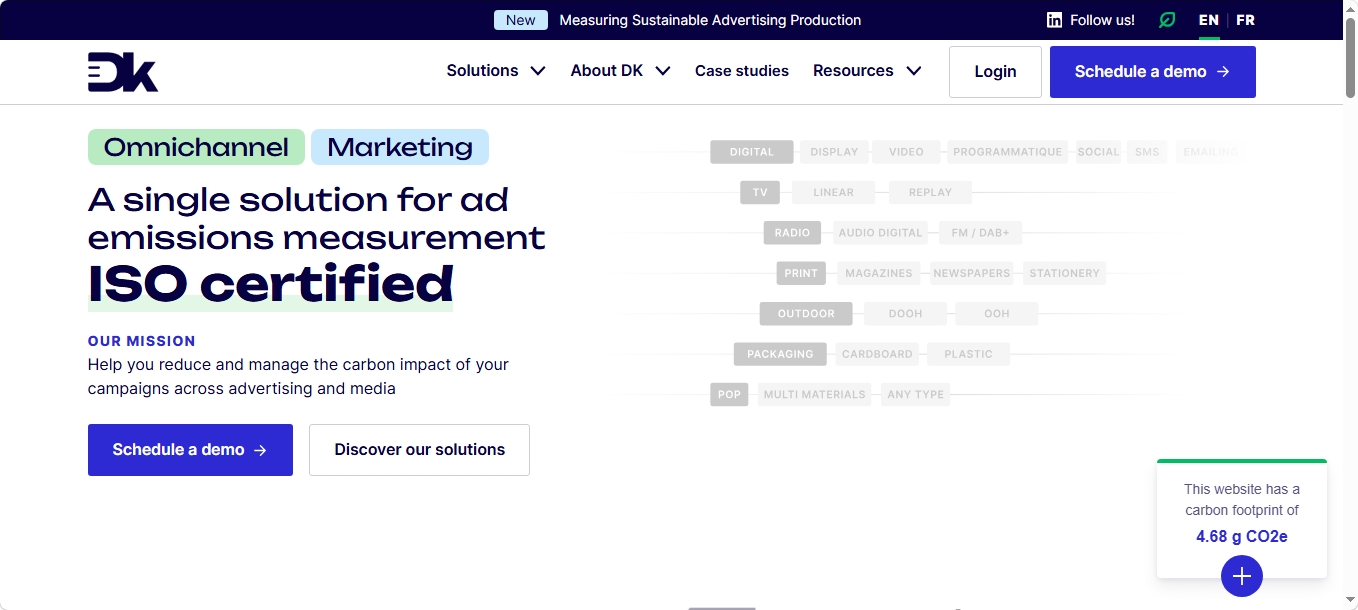Click the New badge in top banner
The height and width of the screenshot is (610, 1358).
point(521,20)
